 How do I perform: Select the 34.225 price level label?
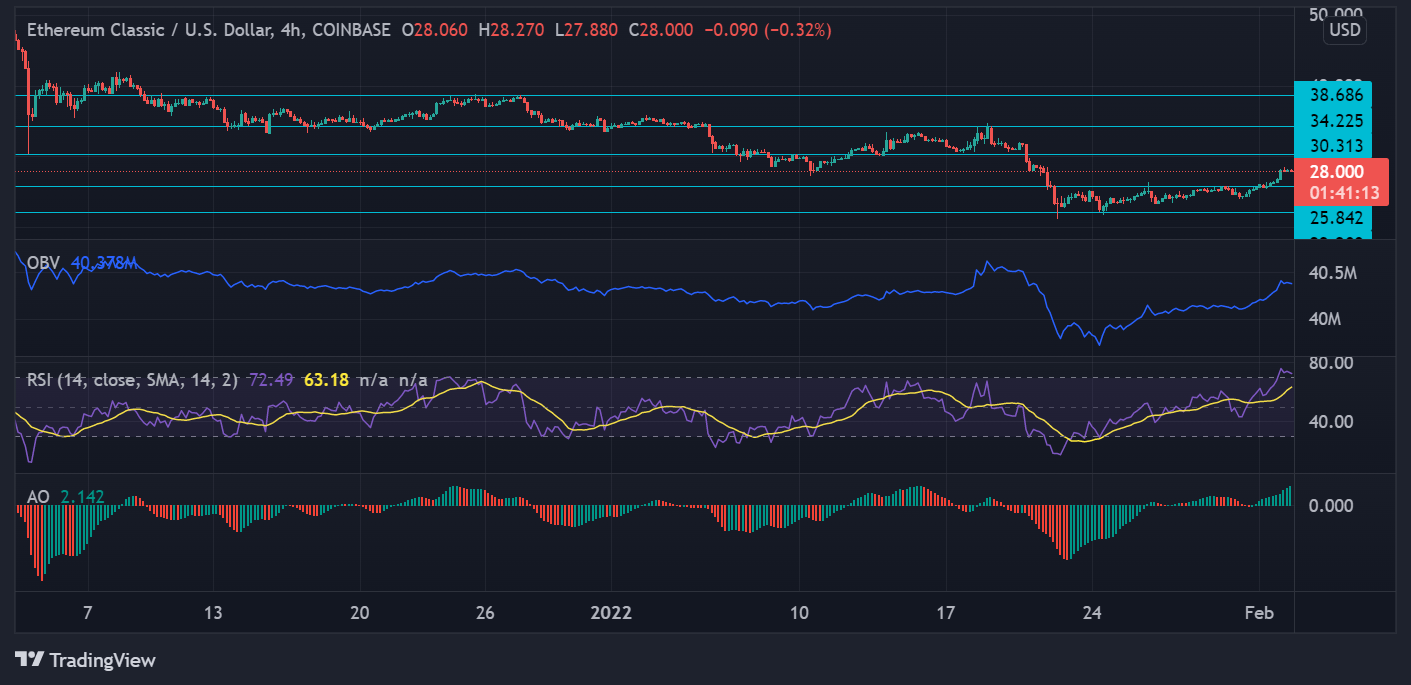click(1335, 121)
